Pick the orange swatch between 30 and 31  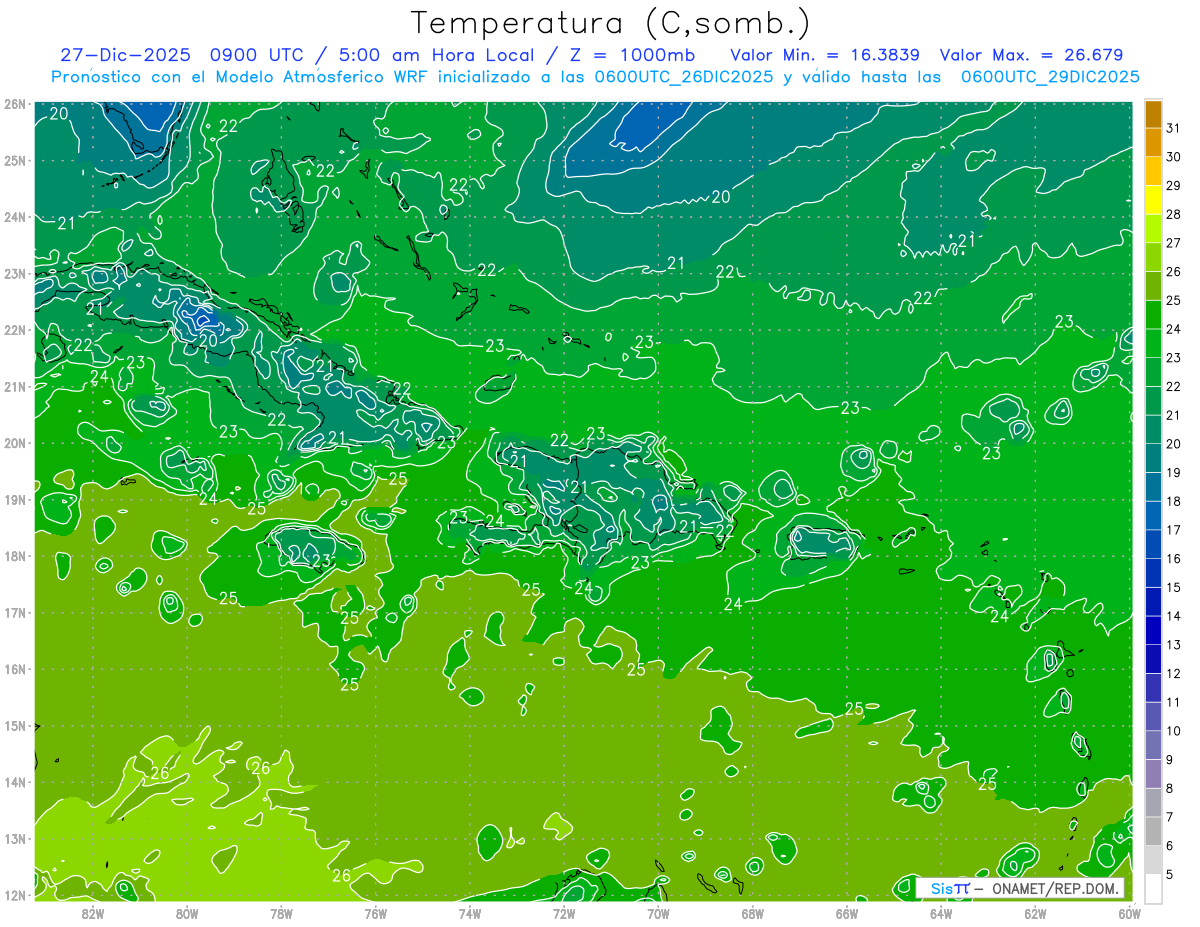pos(1153,143)
